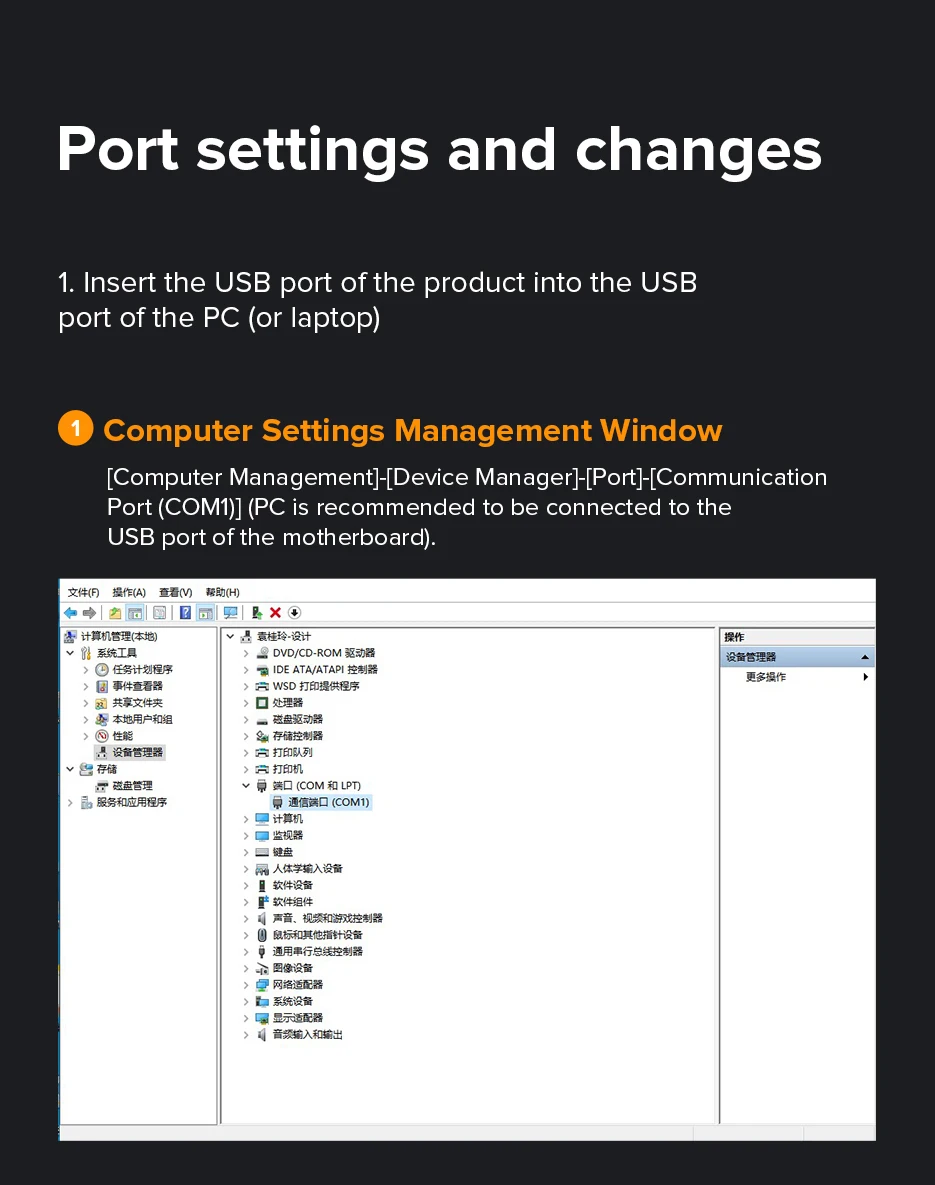
Task: Collapse the 设备管理器 actions header
Action: (865, 657)
